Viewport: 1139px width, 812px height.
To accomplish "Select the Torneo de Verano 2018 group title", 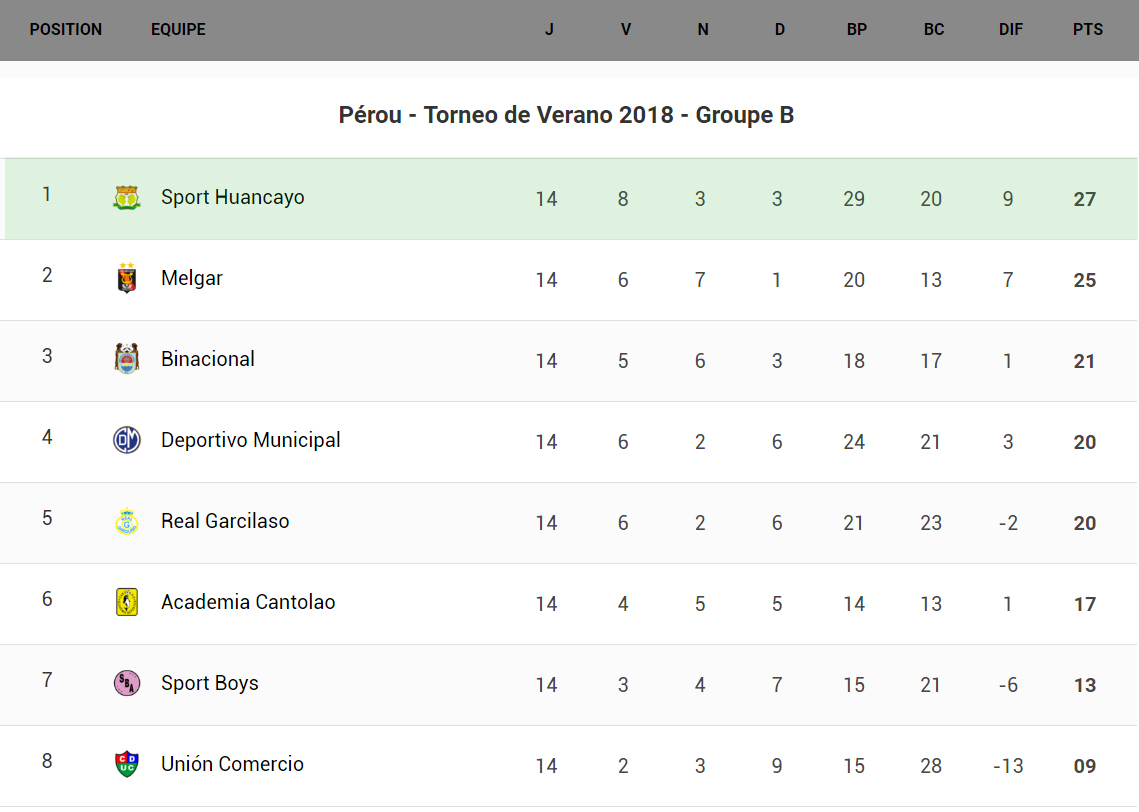I will coord(566,116).
